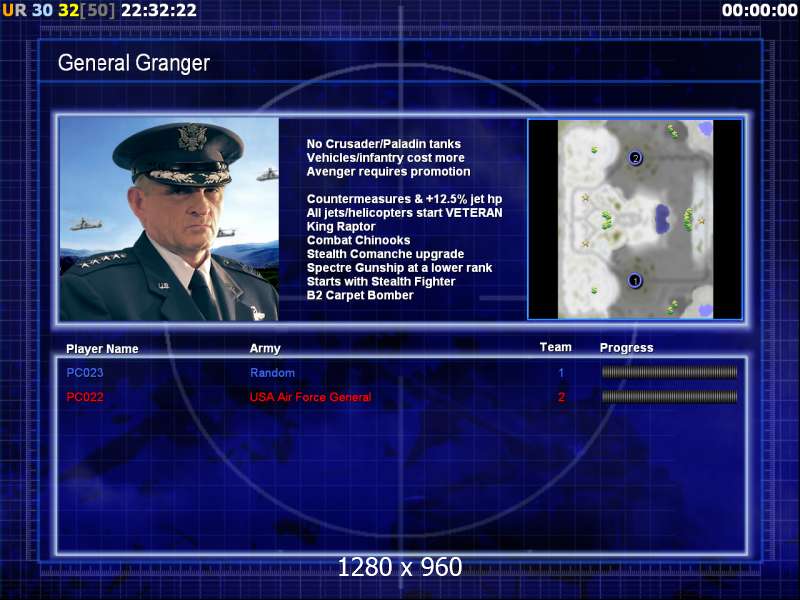The image size is (800, 600).
Task: Click the King Raptor trait line
Action: pyautogui.click(x=341, y=227)
